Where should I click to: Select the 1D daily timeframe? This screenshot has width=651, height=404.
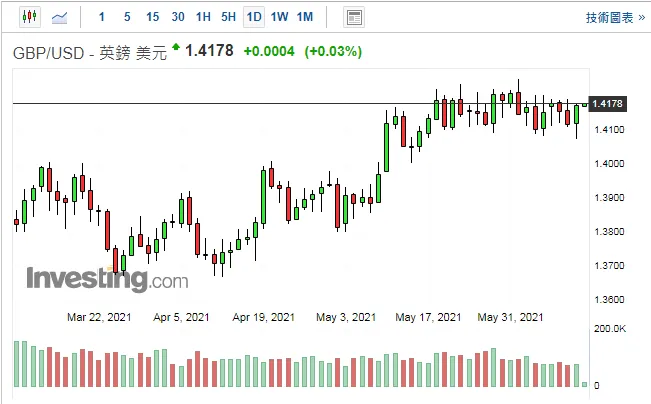pyautogui.click(x=254, y=17)
